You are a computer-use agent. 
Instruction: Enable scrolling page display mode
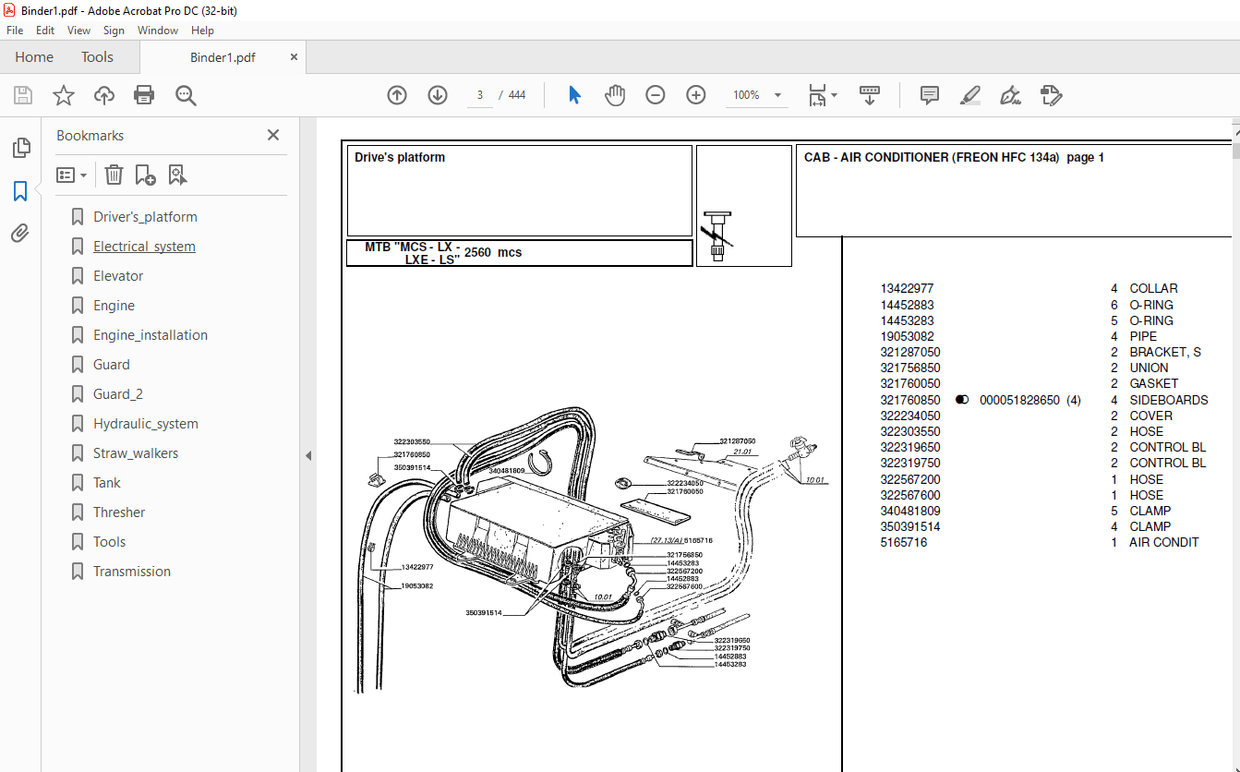point(869,95)
